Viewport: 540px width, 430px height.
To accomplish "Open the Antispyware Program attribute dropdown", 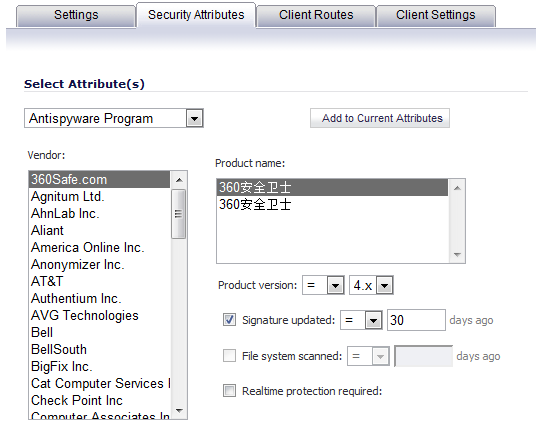I will pyautogui.click(x=114, y=118).
